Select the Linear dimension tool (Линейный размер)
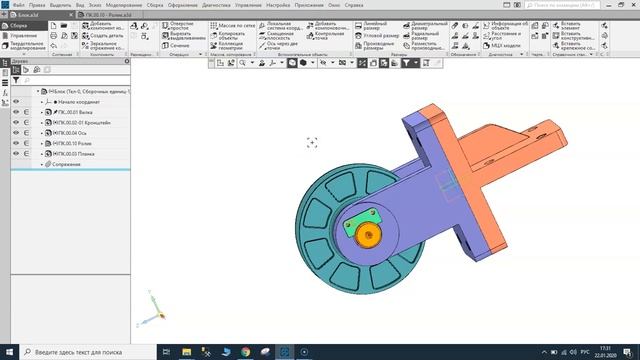This screenshot has width=640, height=360. tap(371, 26)
